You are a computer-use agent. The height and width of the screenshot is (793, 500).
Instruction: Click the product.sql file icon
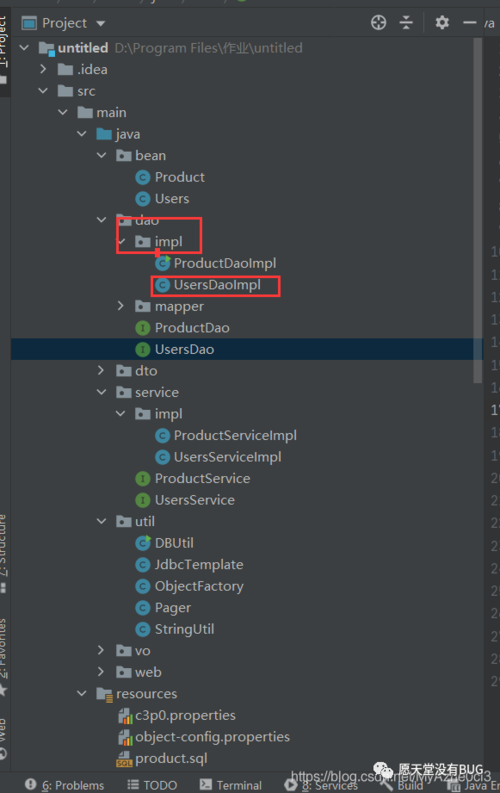point(124,759)
